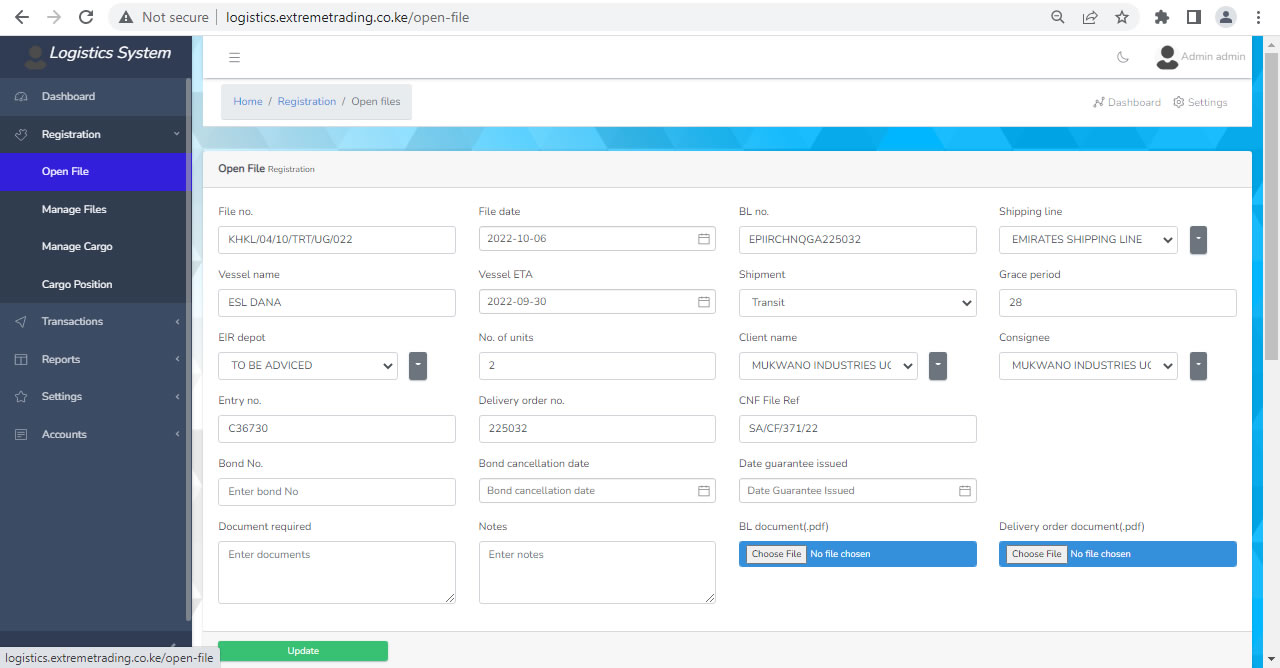The image size is (1280, 668).
Task: Click Choose File for BL document
Action: [x=776, y=554]
